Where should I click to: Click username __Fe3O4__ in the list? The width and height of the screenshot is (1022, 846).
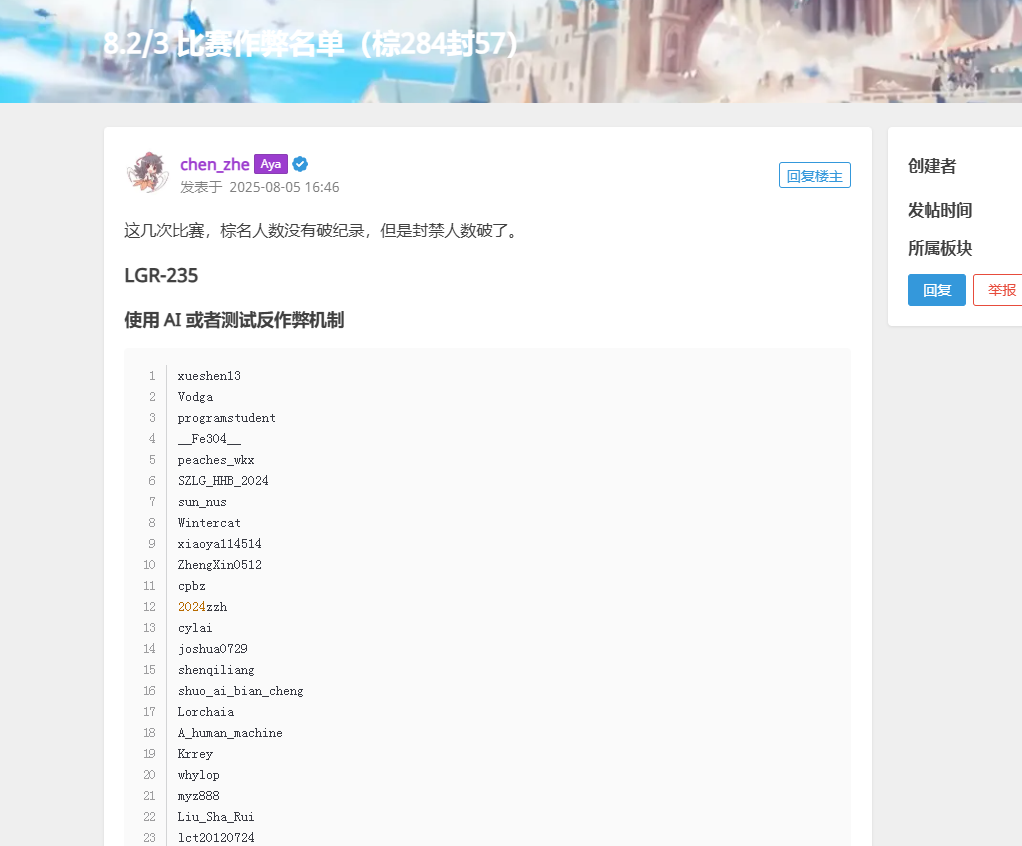pyautogui.click(x=209, y=439)
